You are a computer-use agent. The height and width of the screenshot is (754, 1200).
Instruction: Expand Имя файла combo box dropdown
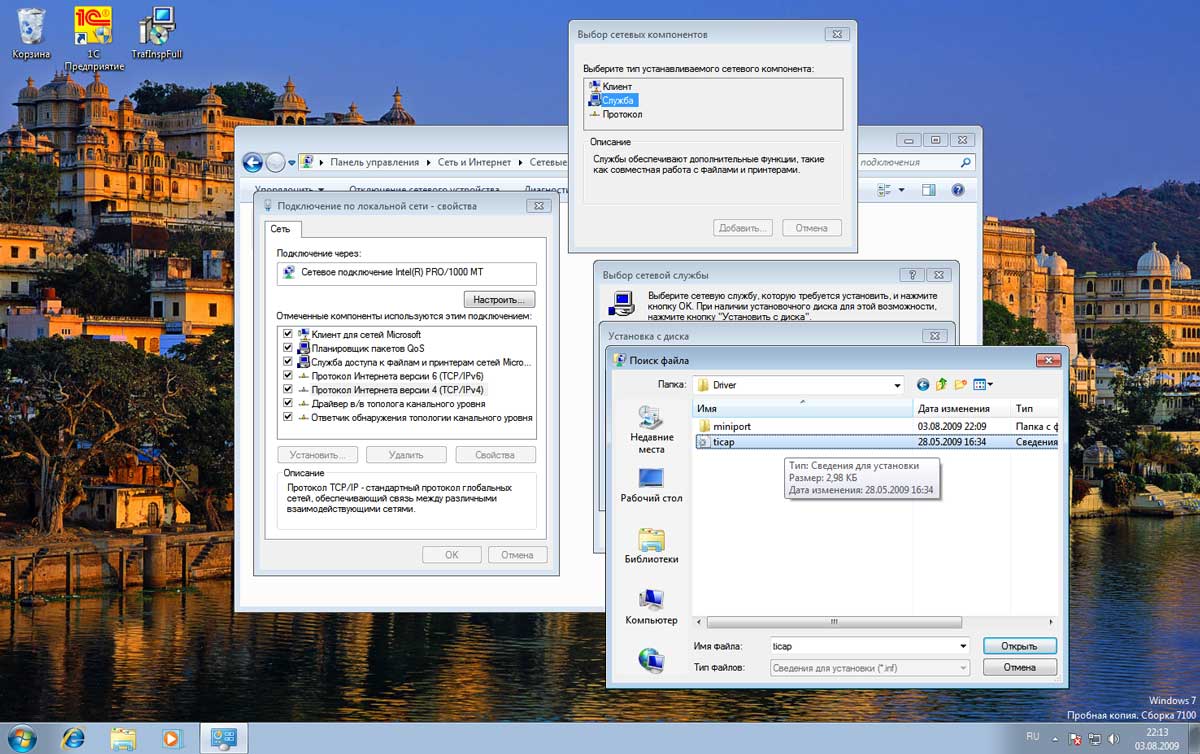[x=962, y=646]
